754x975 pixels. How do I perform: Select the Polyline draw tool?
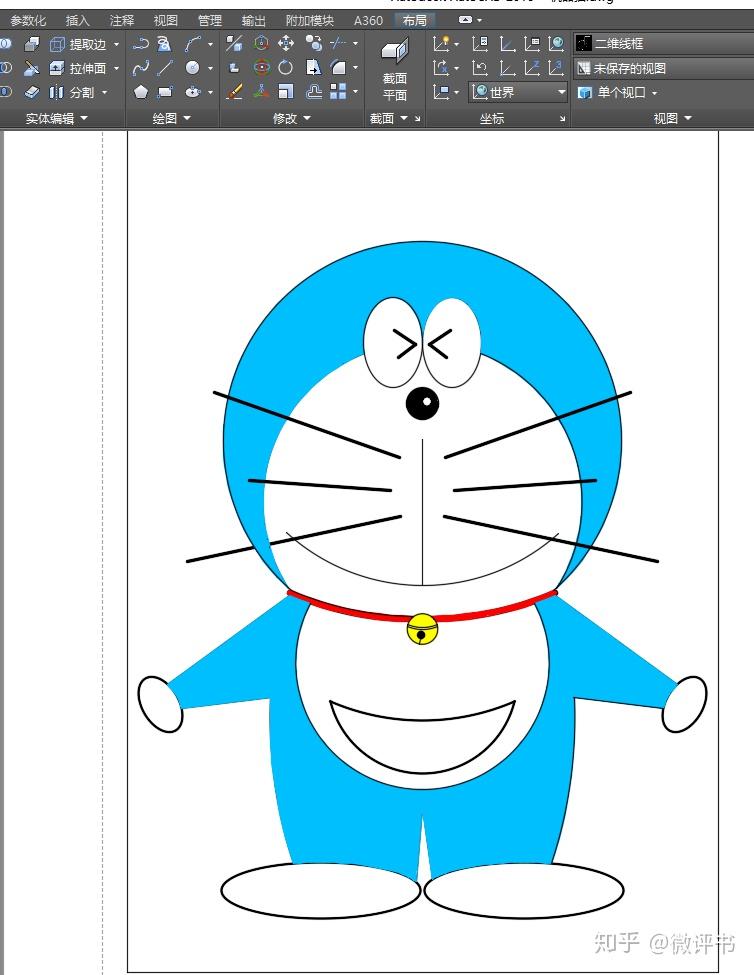pyautogui.click(x=140, y=44)
